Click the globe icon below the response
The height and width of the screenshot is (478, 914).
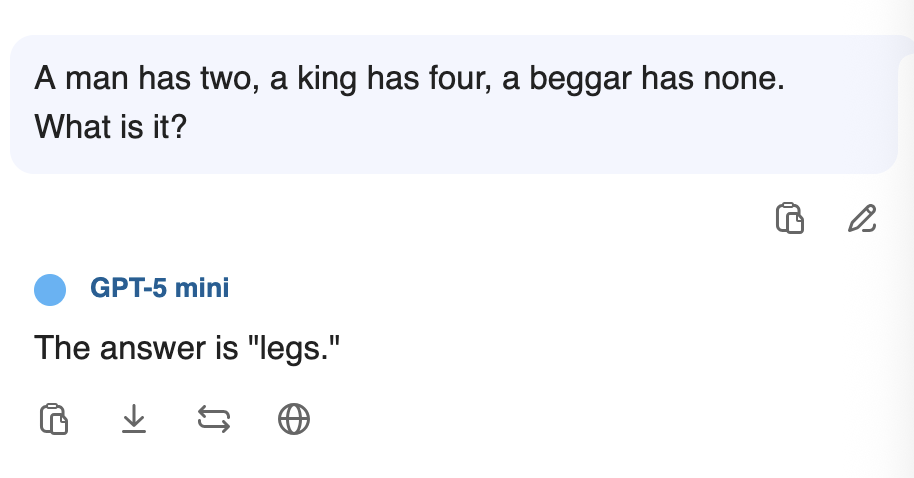coord(293,420)
